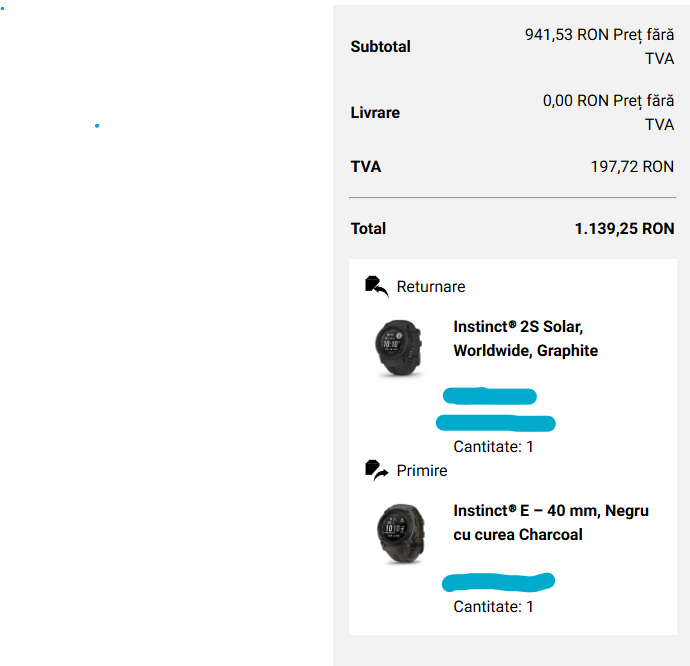Open the Instinct 2S Solar watch thumbnail

coord(399,348)
